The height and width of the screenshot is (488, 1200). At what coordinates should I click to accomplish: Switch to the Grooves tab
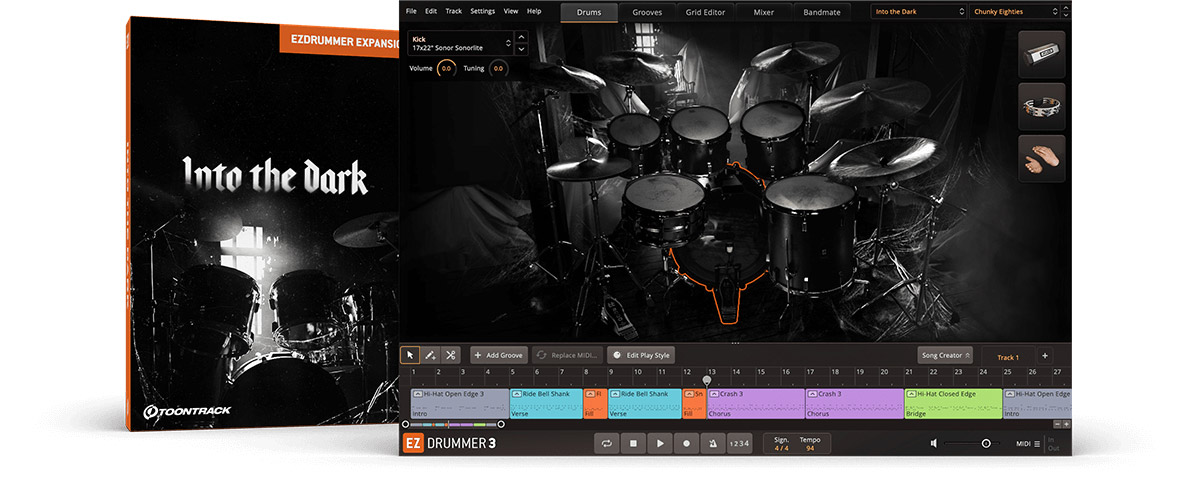[647, 12]
